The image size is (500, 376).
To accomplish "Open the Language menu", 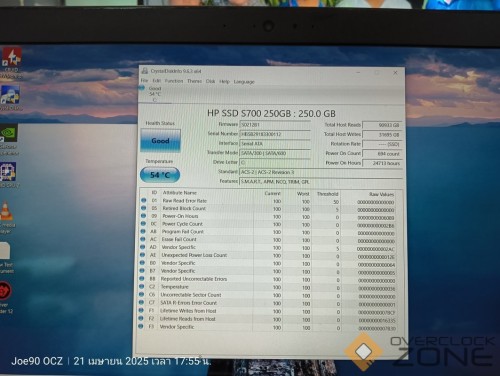I will click(x=244, y=82).
